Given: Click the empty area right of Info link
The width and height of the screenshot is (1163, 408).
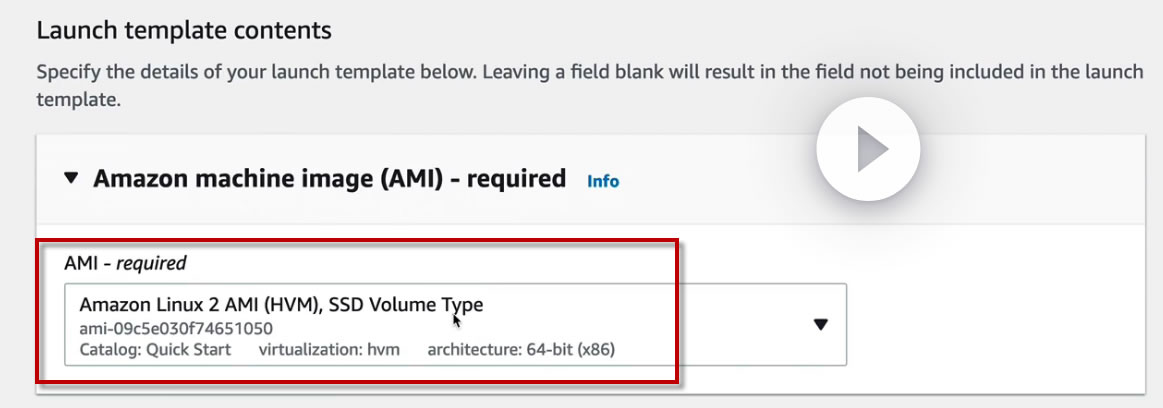Looking at the screenshot, I should tap(720, 181).
